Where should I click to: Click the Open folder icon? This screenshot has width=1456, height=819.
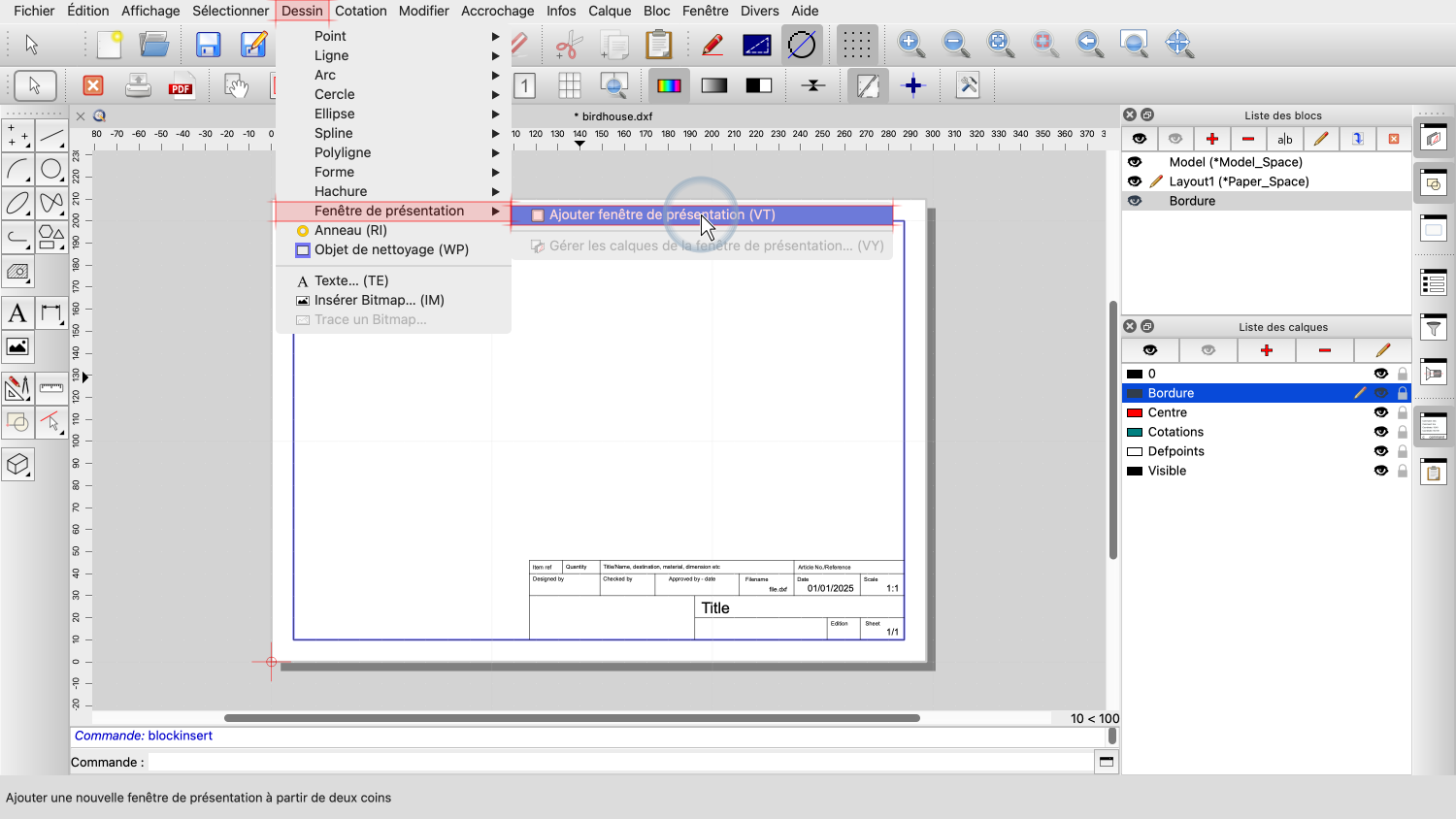[x=154, y=45]
